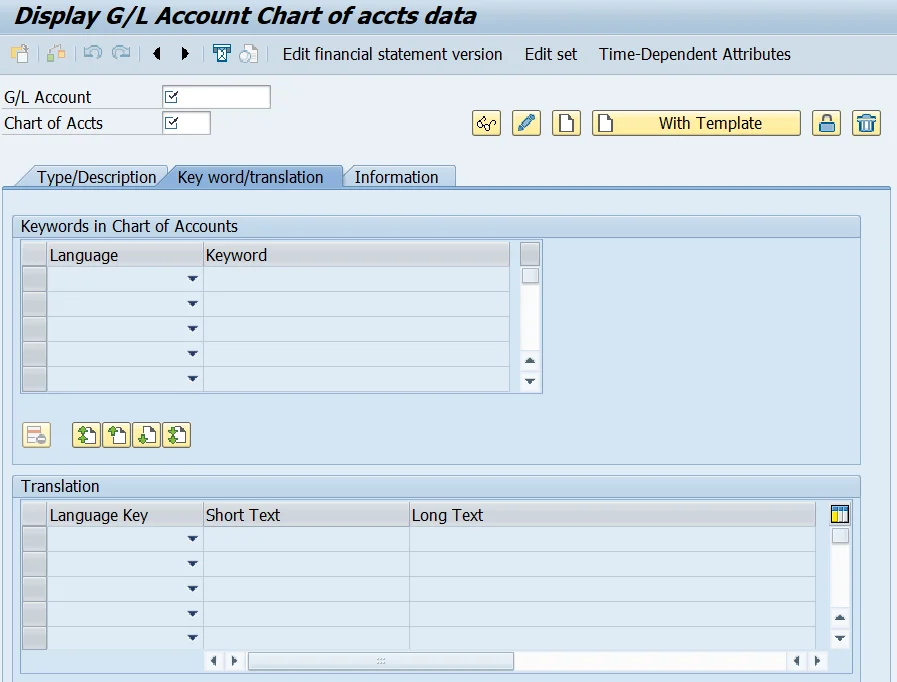Image resolution: width=897 pixels, height=682 pixels.
Task: Click Translation table vertical scrollbar thumb
Action: click(x=840, y=536)
